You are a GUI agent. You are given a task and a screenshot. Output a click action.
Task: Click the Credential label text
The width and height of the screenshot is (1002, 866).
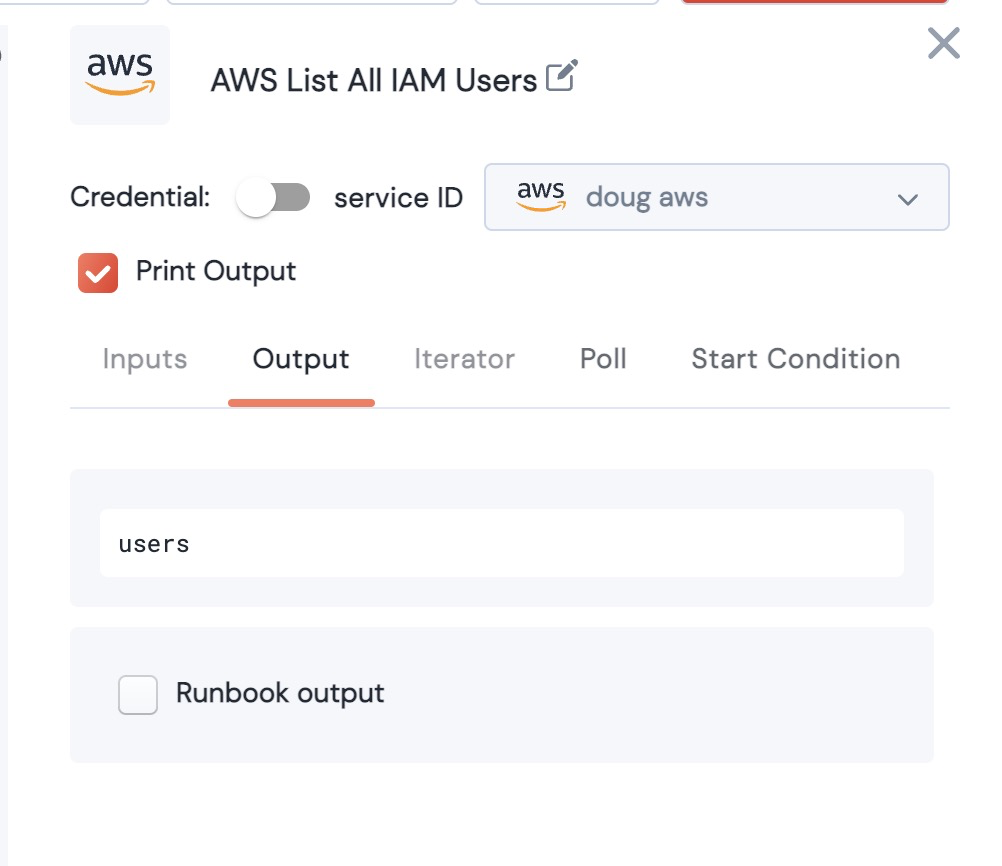140,197
